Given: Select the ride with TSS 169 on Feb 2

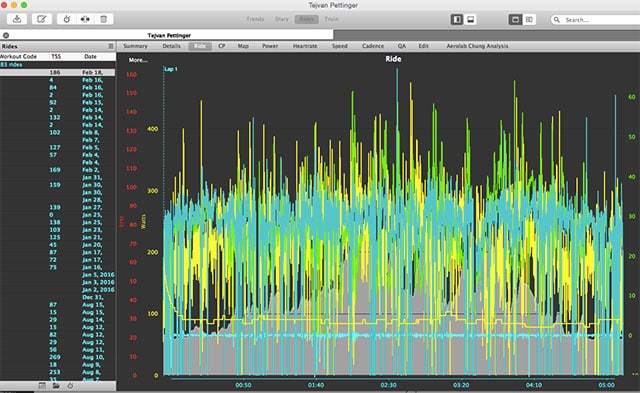Looking at the screenshot, I should tap(58, 170).
